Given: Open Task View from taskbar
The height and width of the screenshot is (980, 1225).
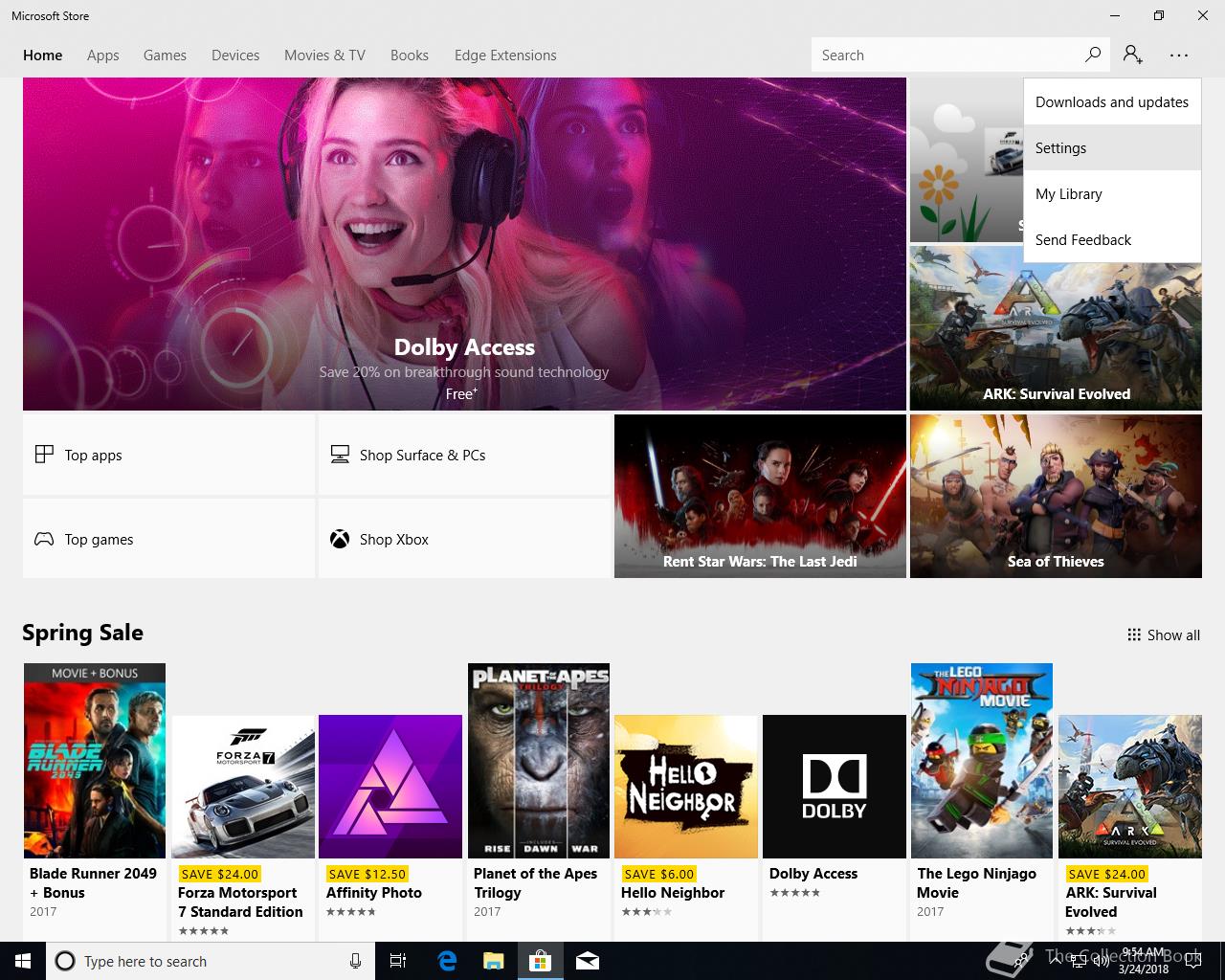Looking at the screenshot, I should click(398, 961).
